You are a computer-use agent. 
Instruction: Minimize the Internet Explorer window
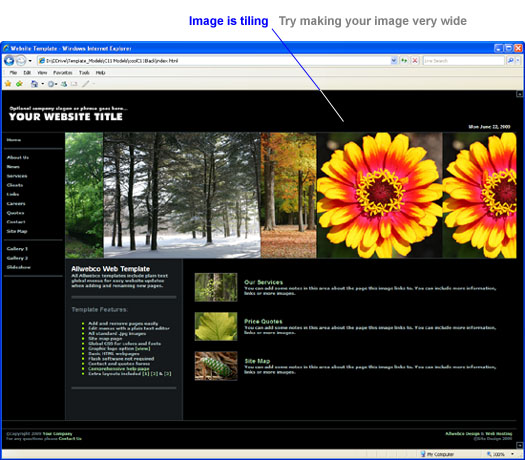click(499, 48)
